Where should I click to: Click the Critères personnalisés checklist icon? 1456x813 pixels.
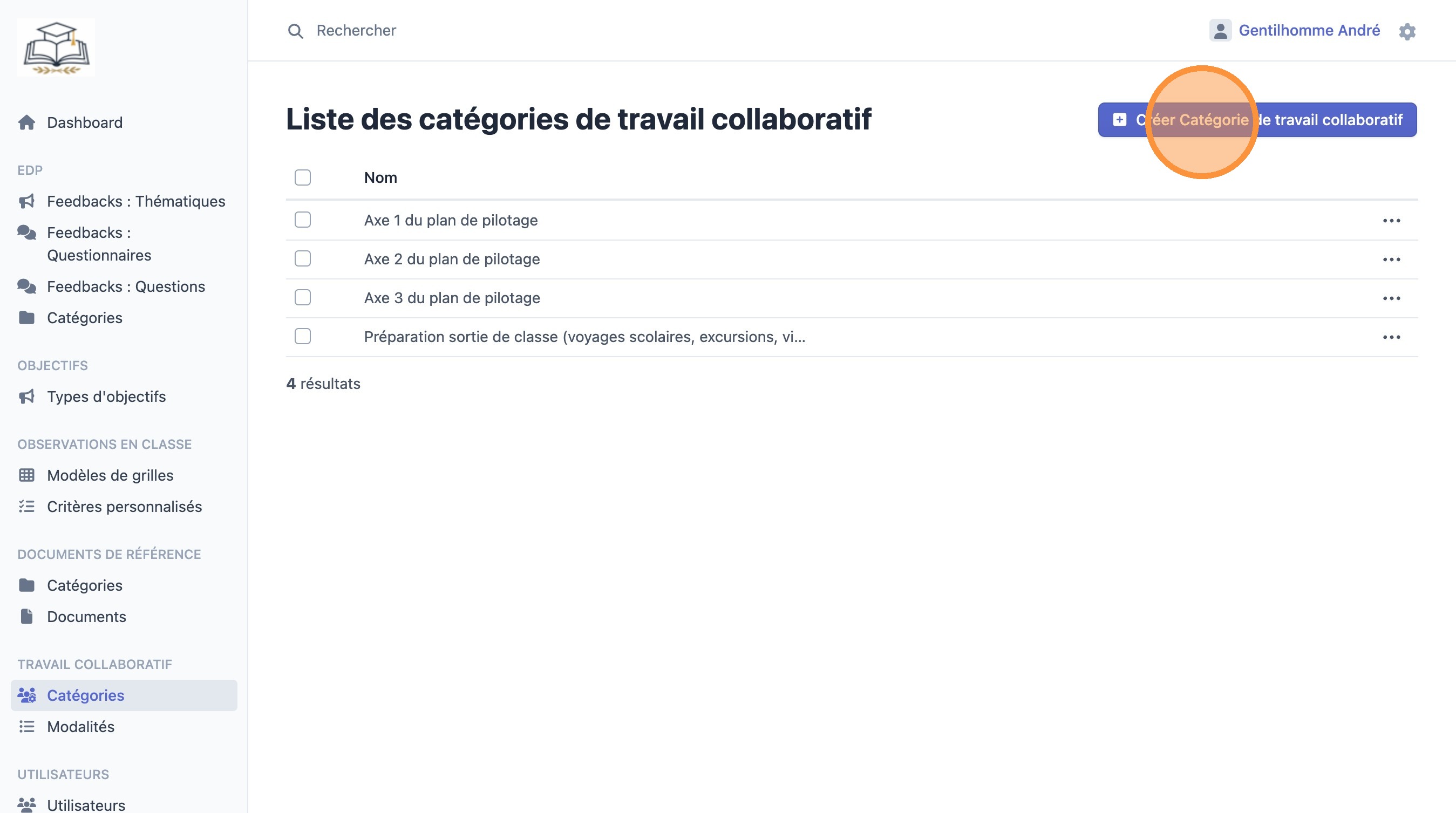pos(26,506)
